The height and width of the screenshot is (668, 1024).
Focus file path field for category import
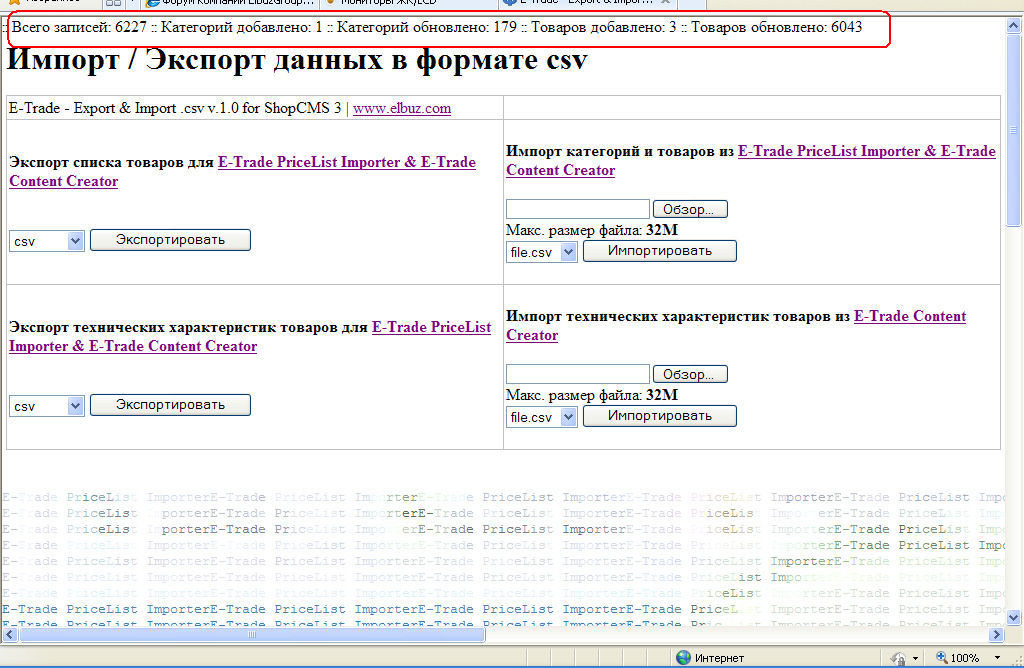click(x=578, y=209)
